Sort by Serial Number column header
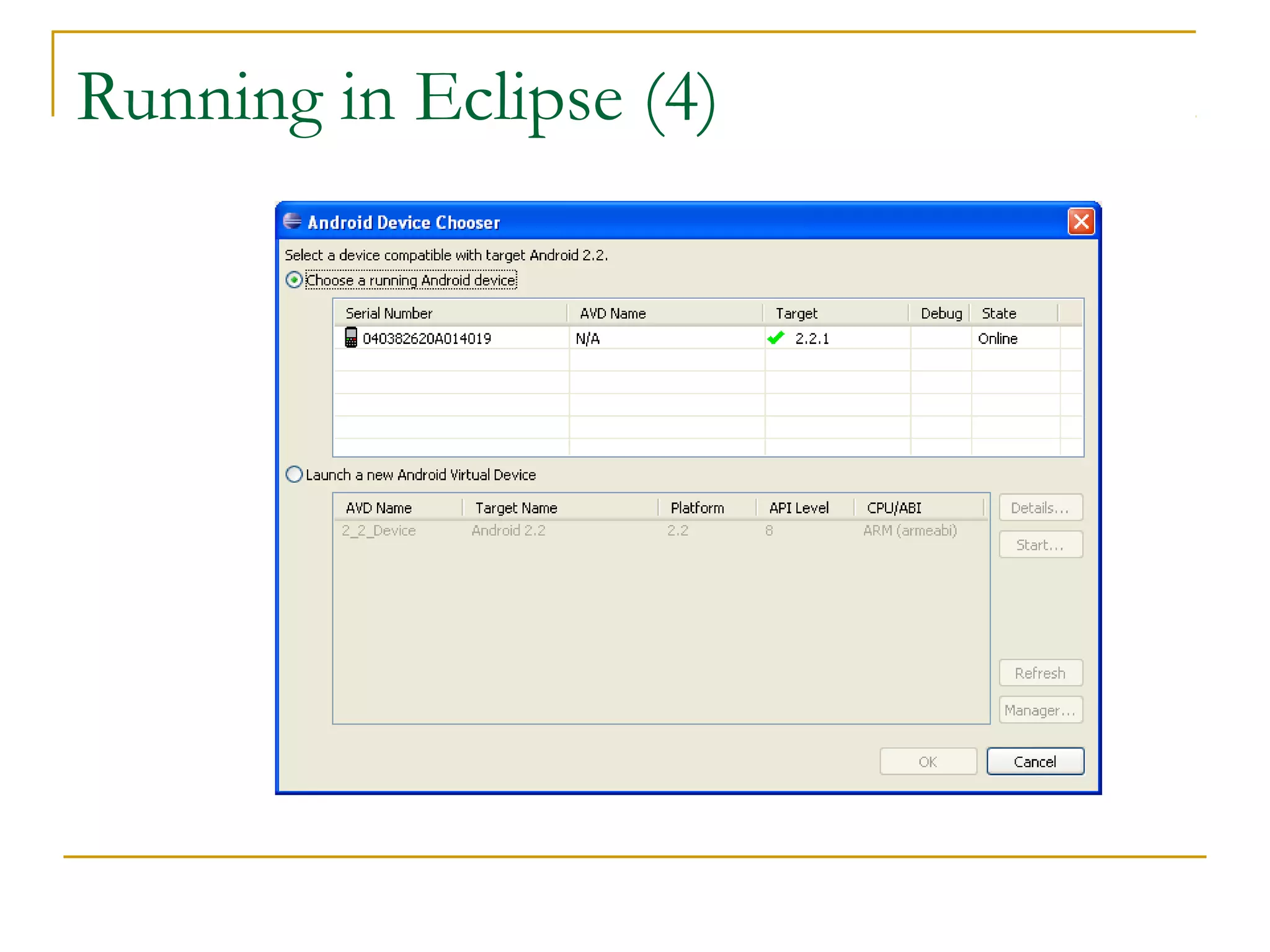1270x952 pixels. pyautogui.click(x=451, y=313)
